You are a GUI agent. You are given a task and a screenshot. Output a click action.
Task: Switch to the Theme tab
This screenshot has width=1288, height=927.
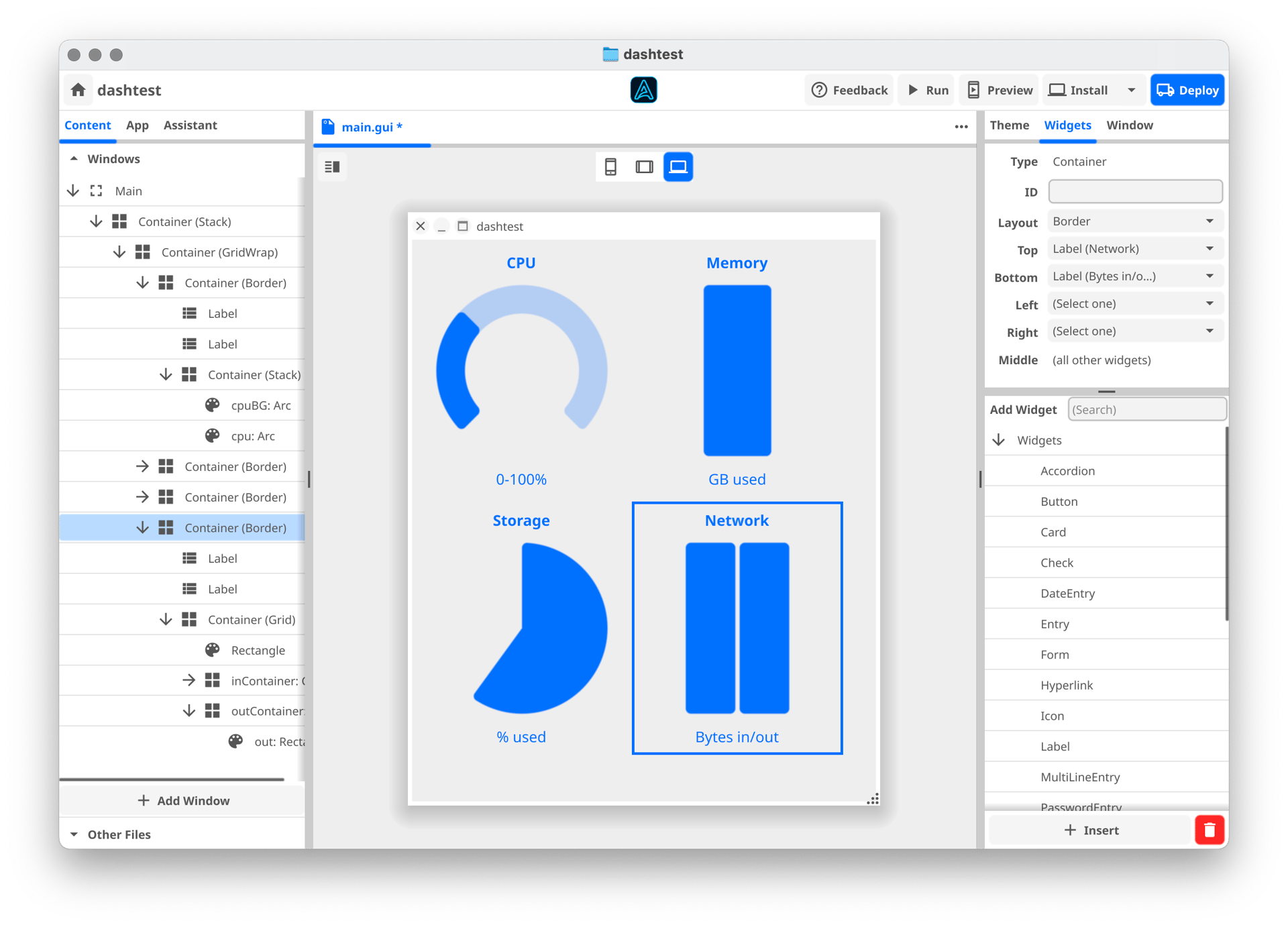point(1009,125)
